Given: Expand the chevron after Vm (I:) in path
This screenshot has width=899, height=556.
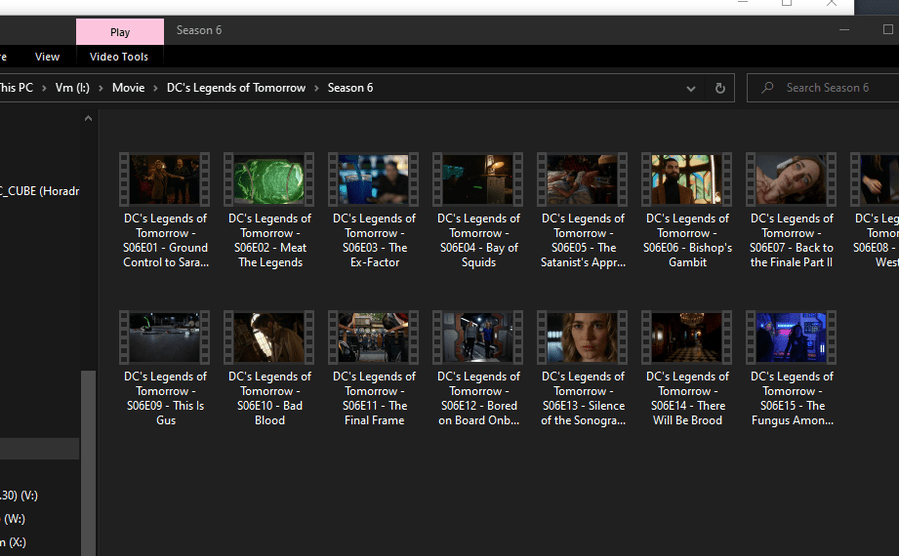Looking at the screenshot, I should tap(101, 88).
